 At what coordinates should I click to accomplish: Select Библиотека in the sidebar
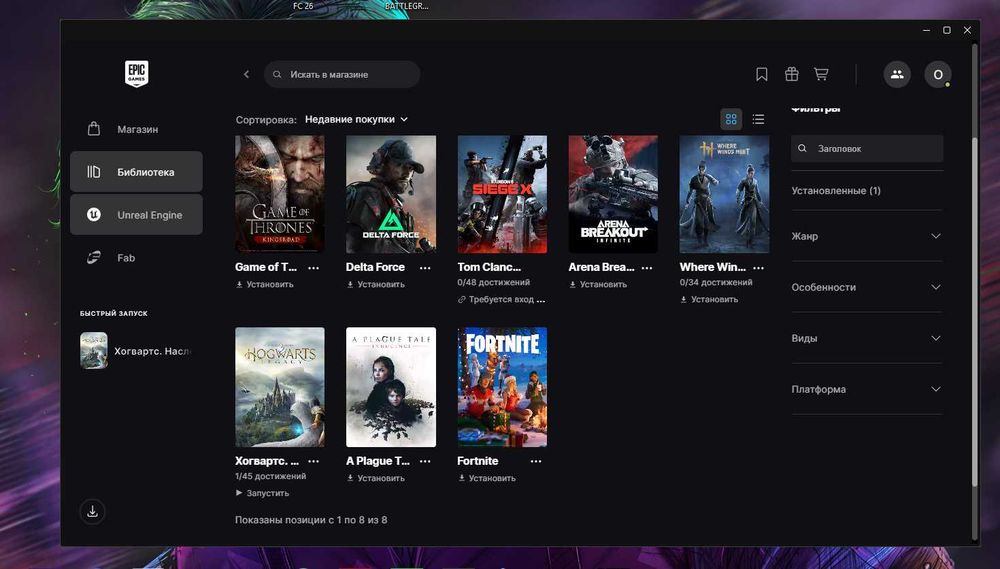[136, 172]
